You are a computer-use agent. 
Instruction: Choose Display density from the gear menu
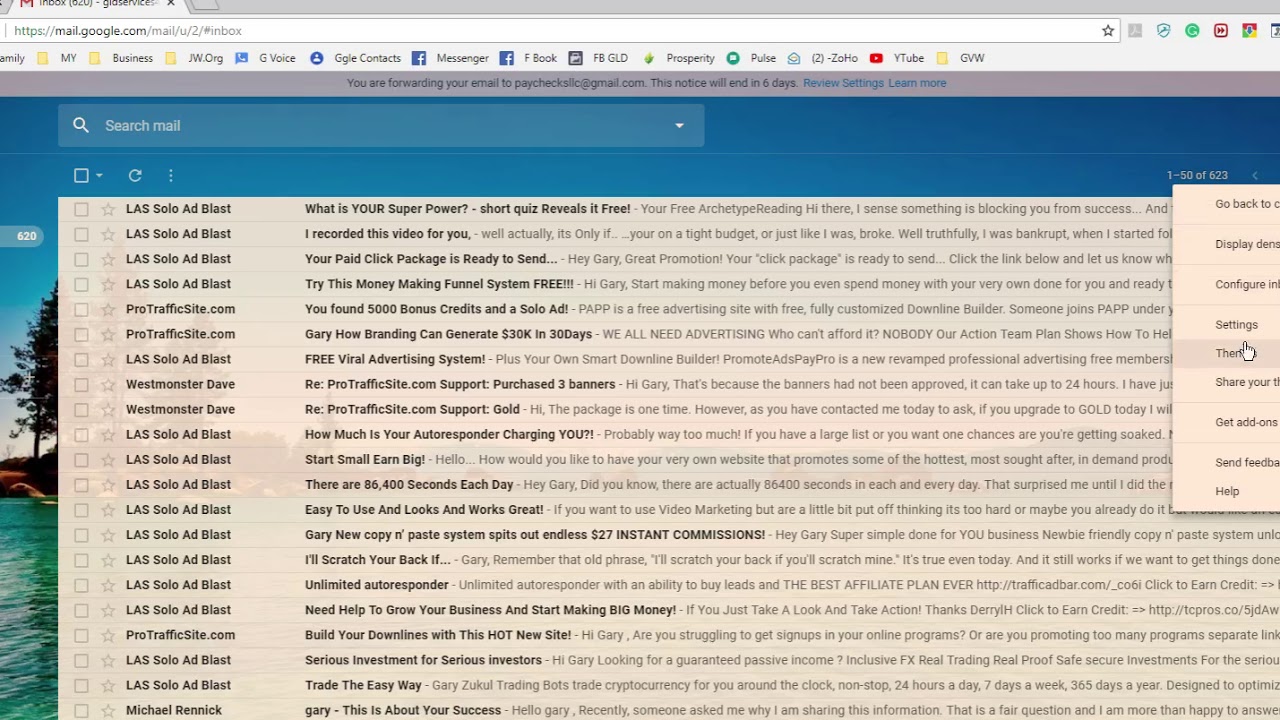[x=1247, y=244]
